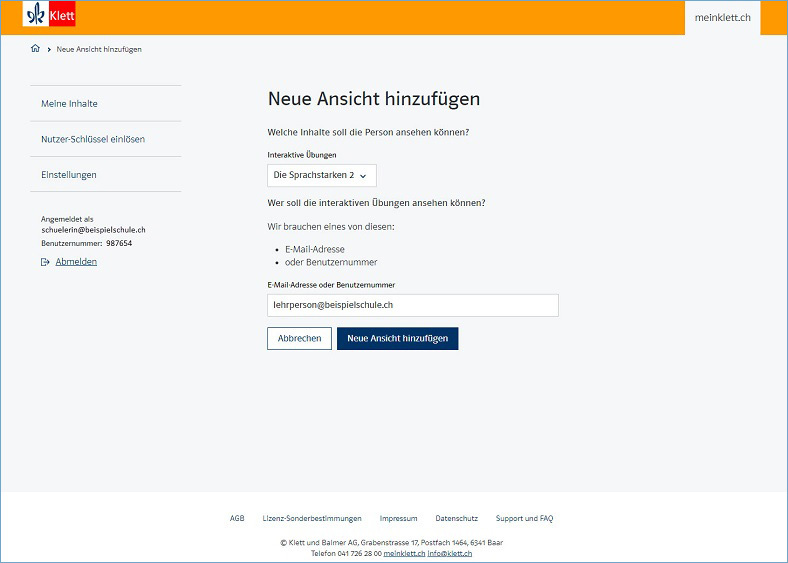Open the Impressum link
788x563 pixels.
[x=398, y=519]
